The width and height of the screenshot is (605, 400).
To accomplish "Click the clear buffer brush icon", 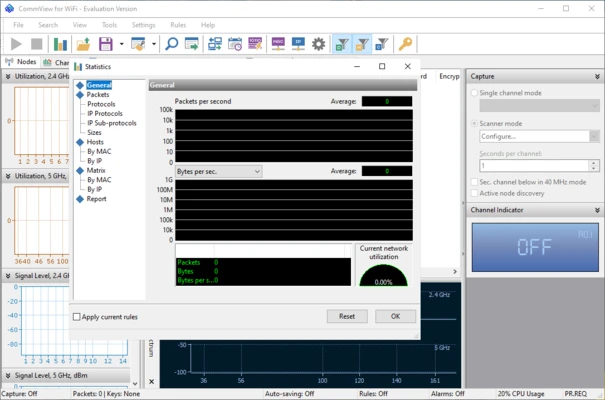I will click(138, 44).
